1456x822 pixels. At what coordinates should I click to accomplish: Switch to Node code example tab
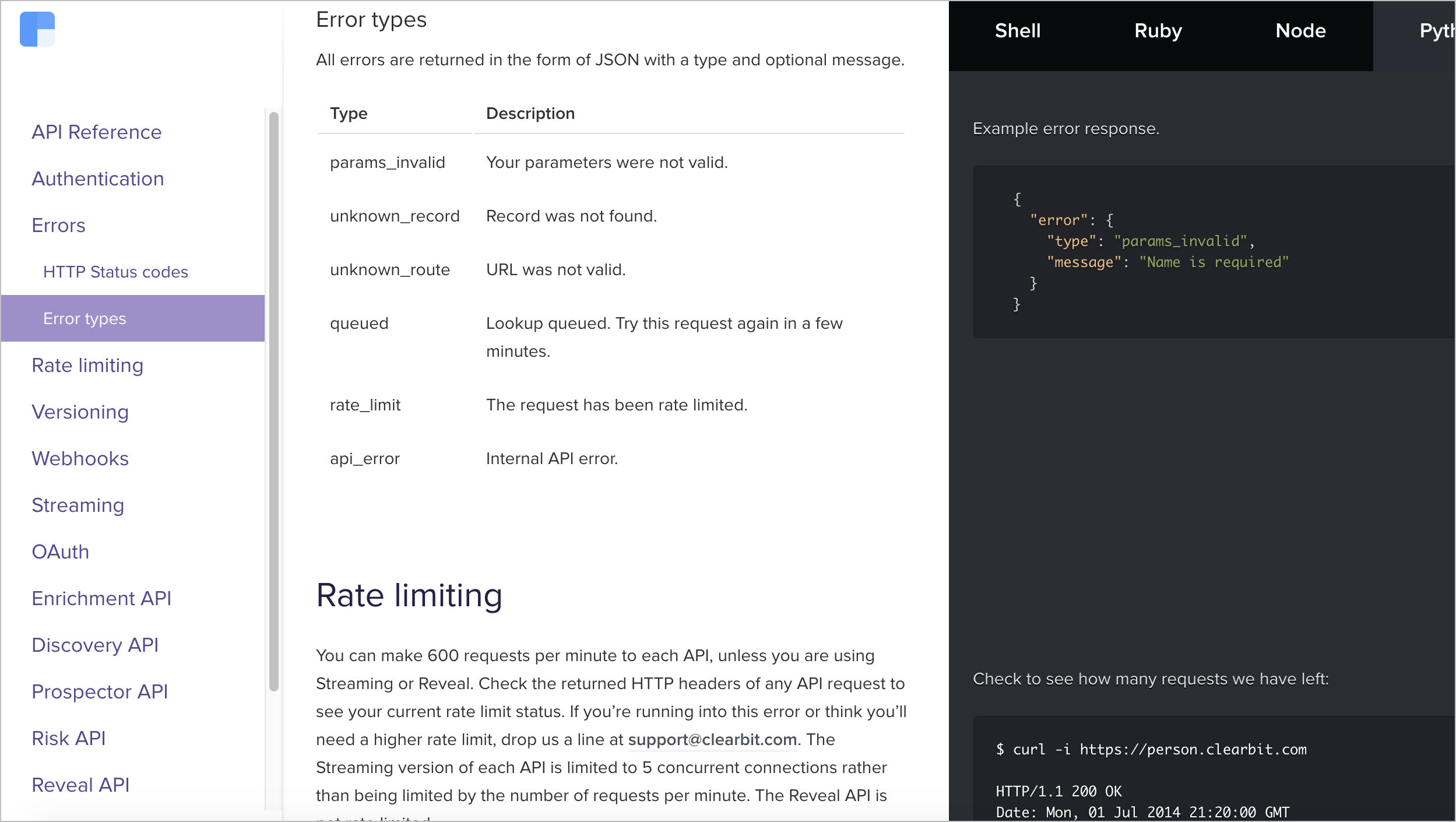coord(1301,31)
